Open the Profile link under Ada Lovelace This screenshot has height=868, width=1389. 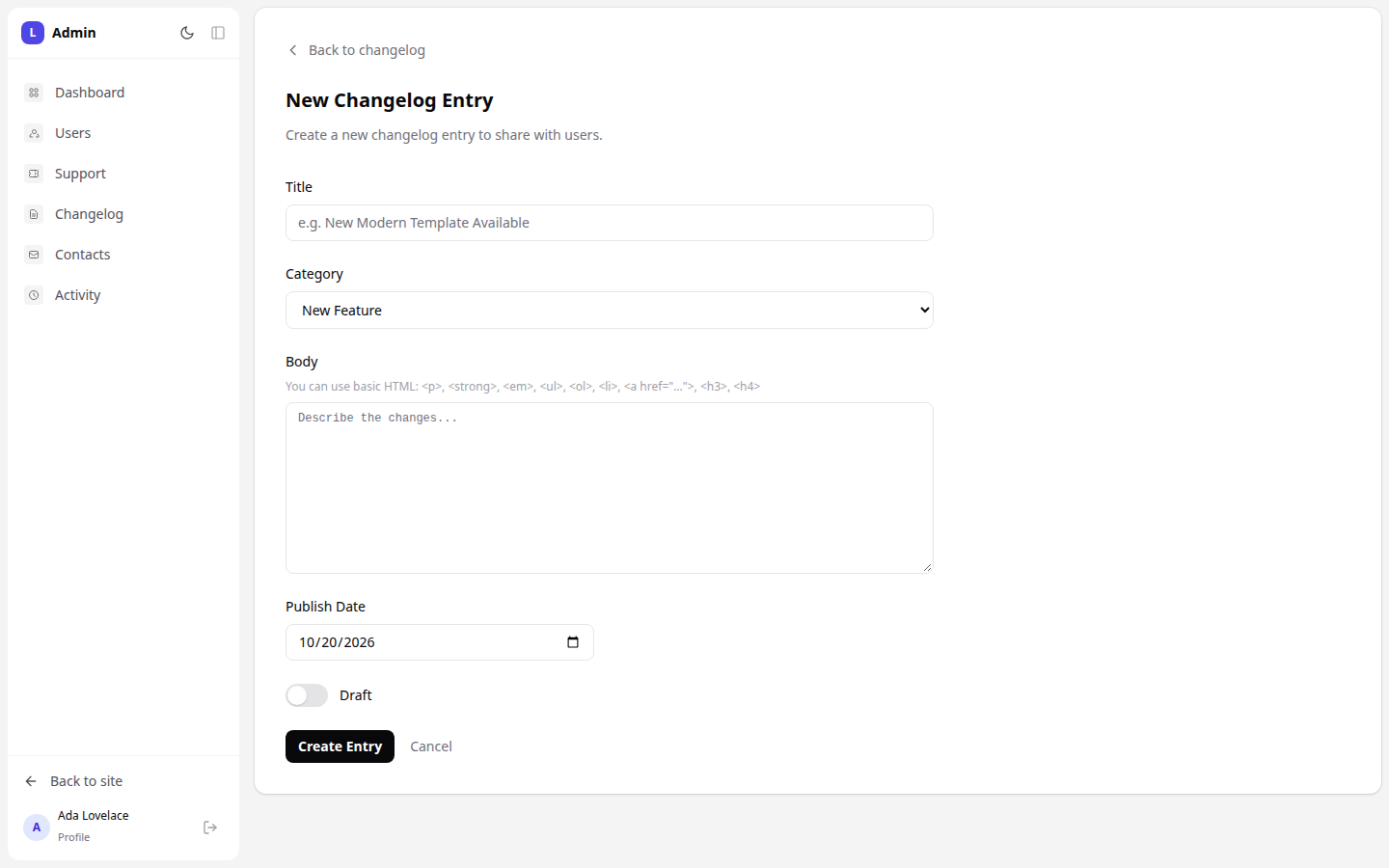[x=73, y=837]
